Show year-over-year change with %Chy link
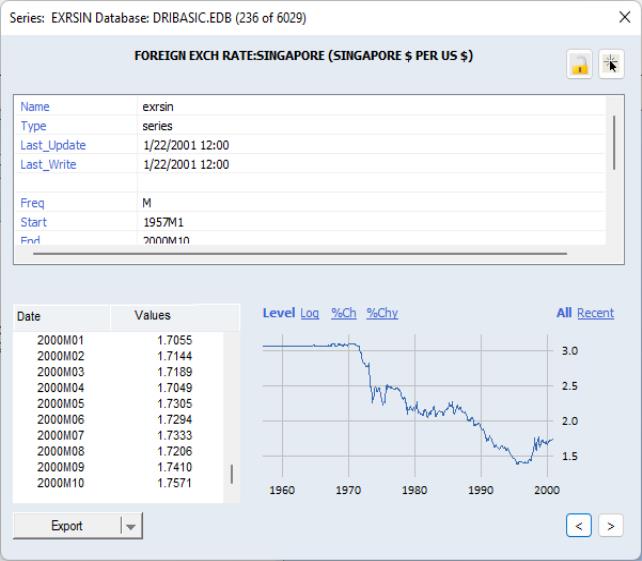 (382, 313)
